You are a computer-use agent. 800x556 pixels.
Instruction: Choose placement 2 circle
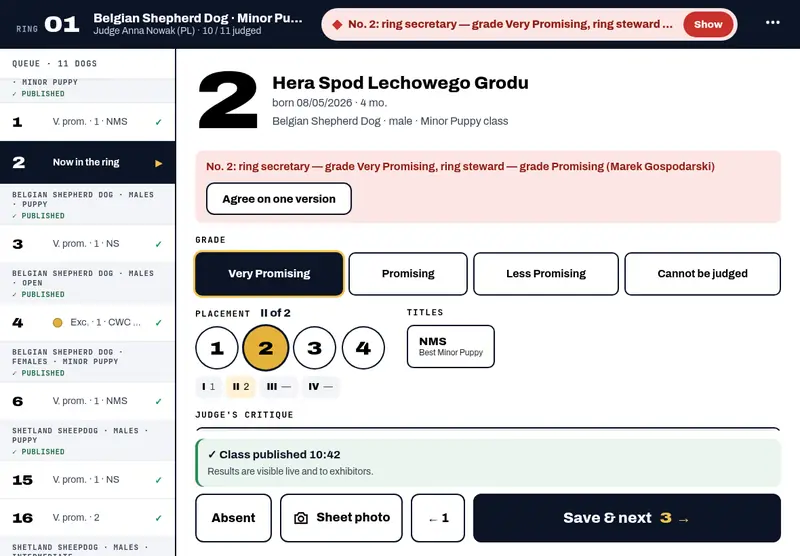click(266, 348)
